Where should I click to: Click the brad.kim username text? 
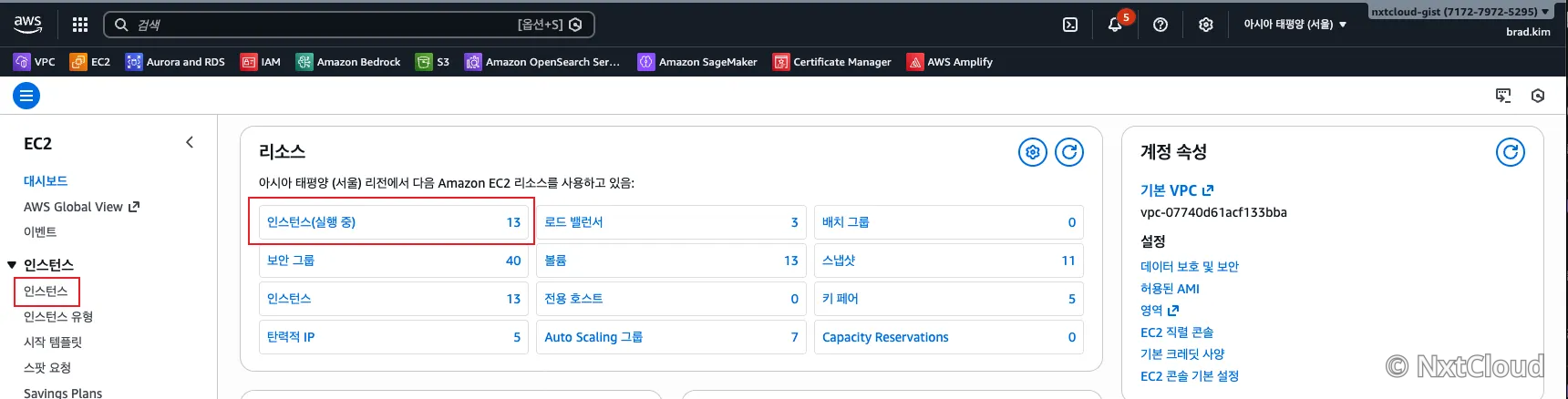click(x=1528, y=32)
